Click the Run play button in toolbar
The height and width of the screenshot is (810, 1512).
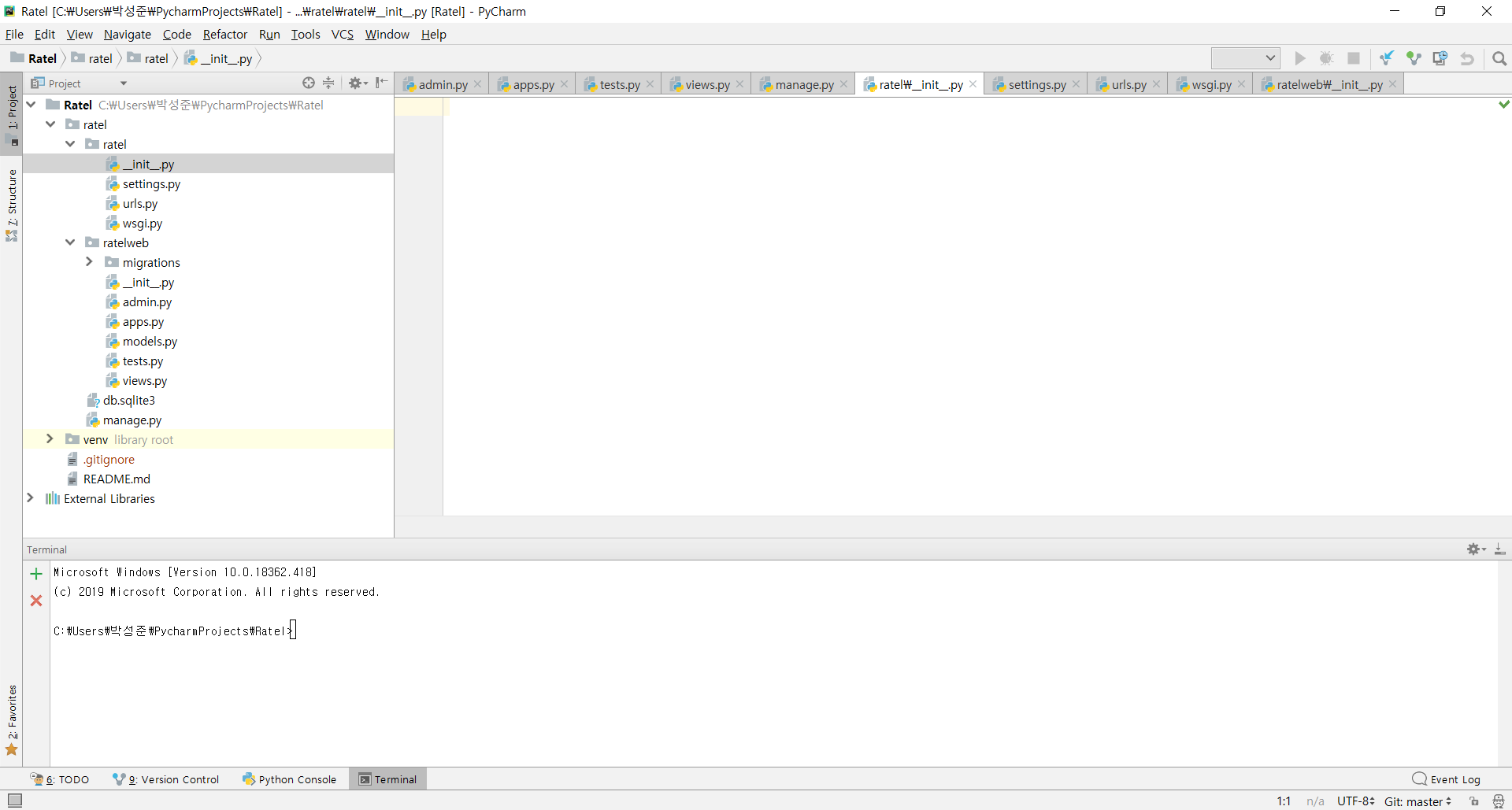(1299, 58)
